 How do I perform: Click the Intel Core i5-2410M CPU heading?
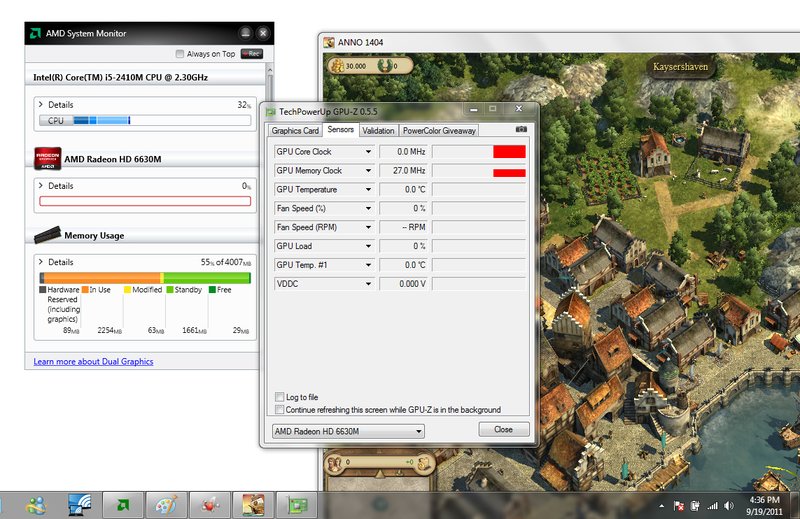click(120, 77)
